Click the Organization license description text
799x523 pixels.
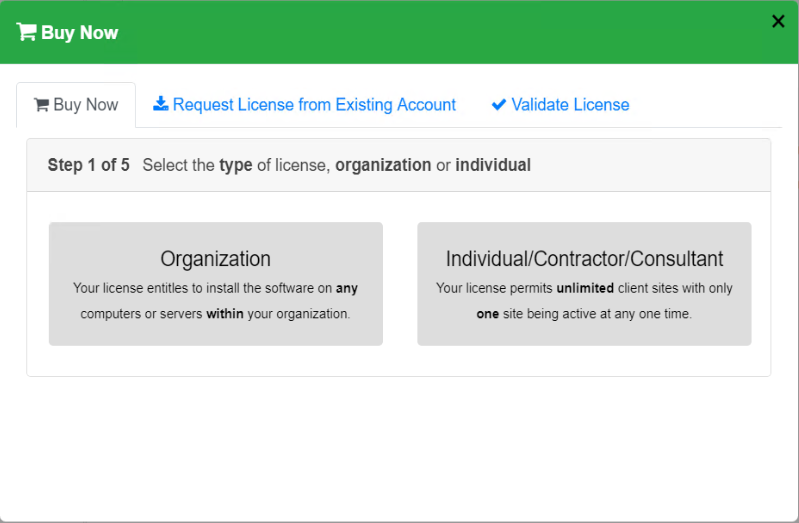[x=216, y=301]
